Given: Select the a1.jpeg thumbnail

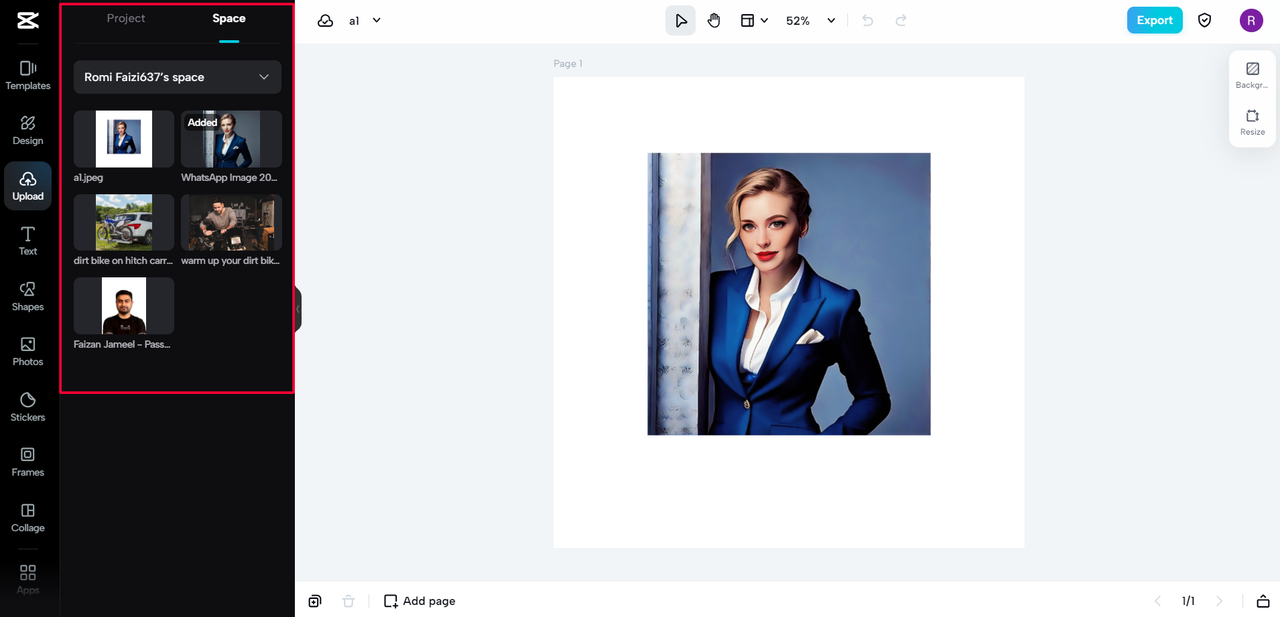Looking at the screenshot, I should pyautogui.click(x=124, y=139).
